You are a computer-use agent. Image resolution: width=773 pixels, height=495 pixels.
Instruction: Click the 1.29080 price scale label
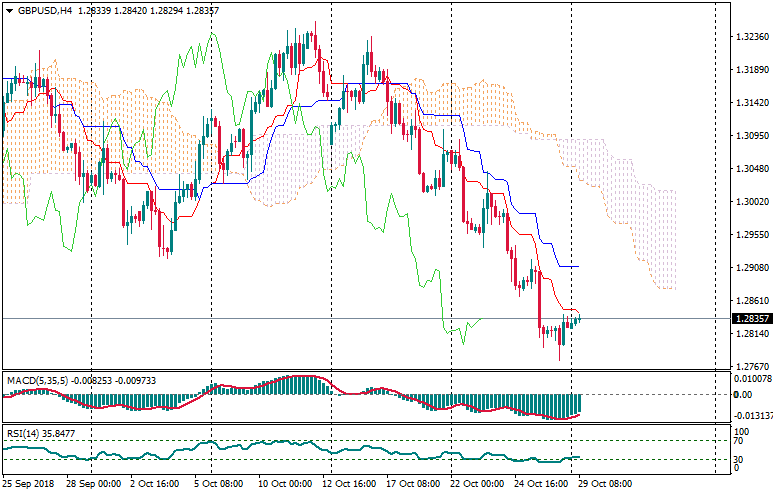(x=750, y=268)
